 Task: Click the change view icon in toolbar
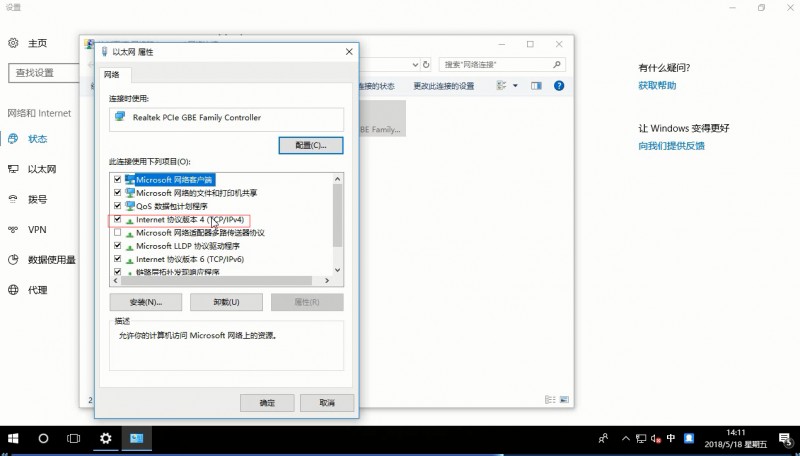pyautogui.click(x=501, y=86)
